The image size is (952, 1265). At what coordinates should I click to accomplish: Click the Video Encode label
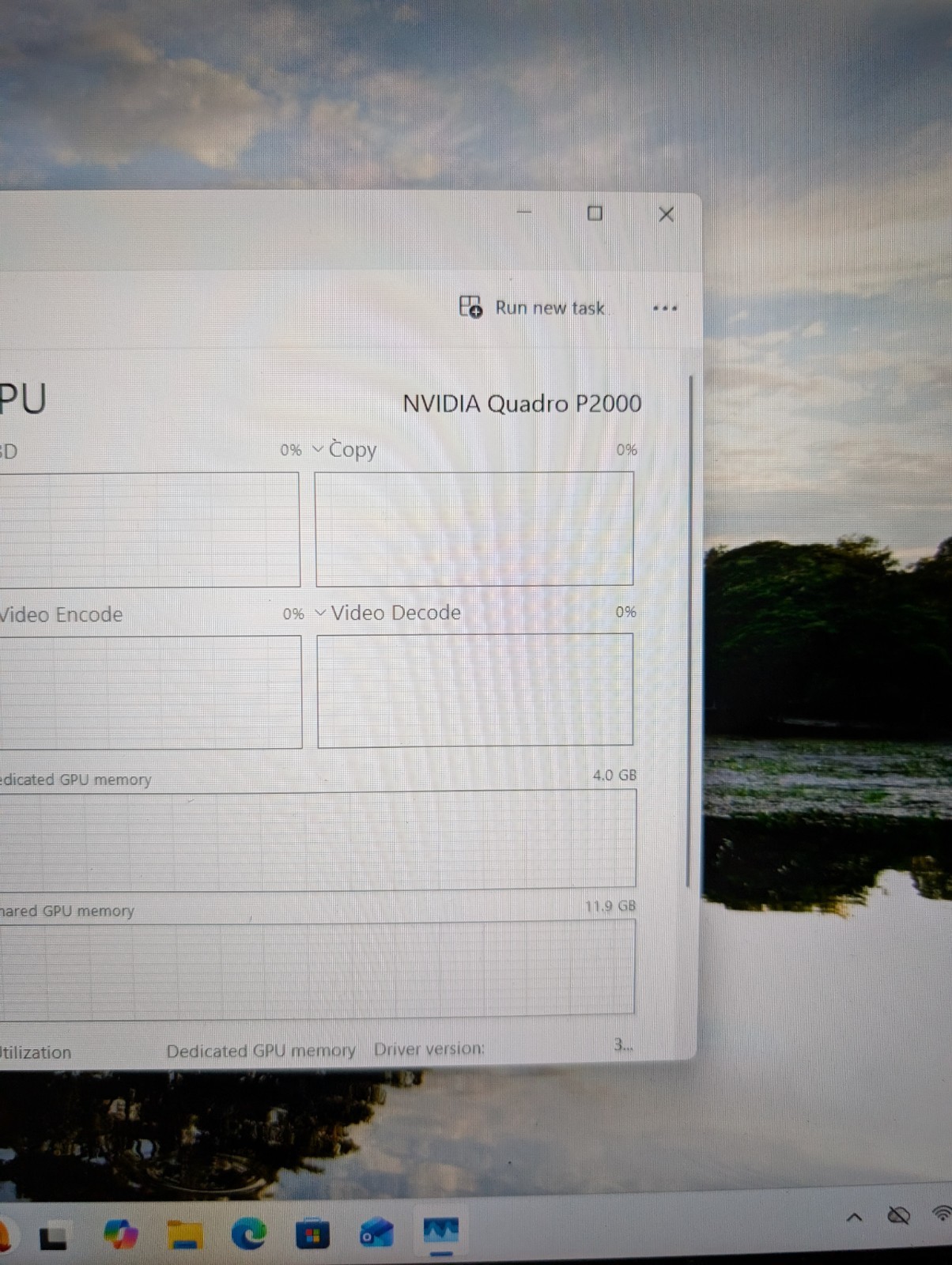pyautogui.click(x=61, y=614)
